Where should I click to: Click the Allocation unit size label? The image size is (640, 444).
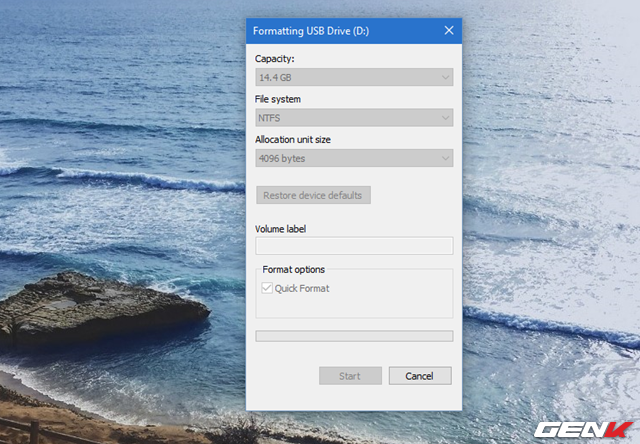tap(293, 140)
